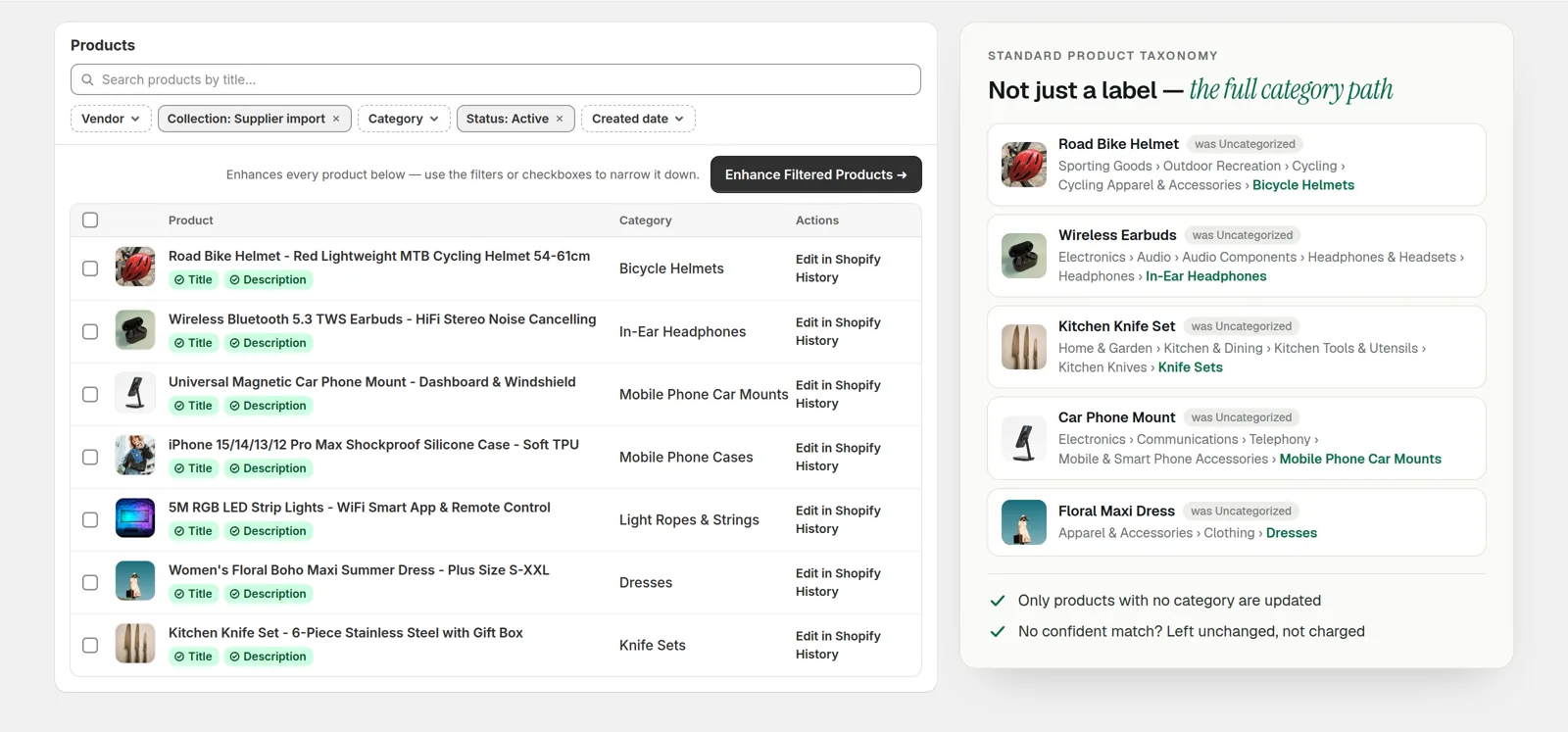Click the Bicycle Helmets taxonomy path link
The height and width of the screenshot is (732, 1568).
pos(1303,185)
